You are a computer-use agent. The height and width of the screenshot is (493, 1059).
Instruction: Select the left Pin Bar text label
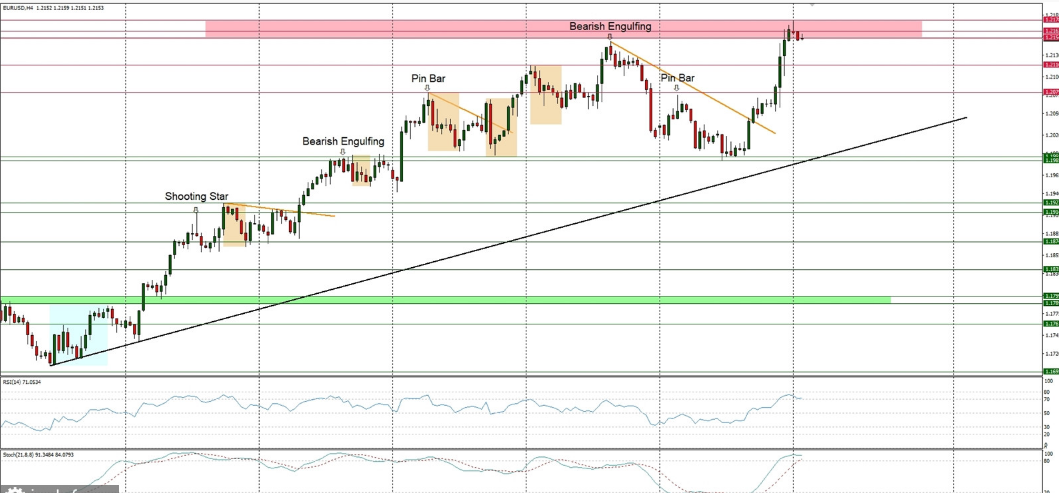[428, 77]
